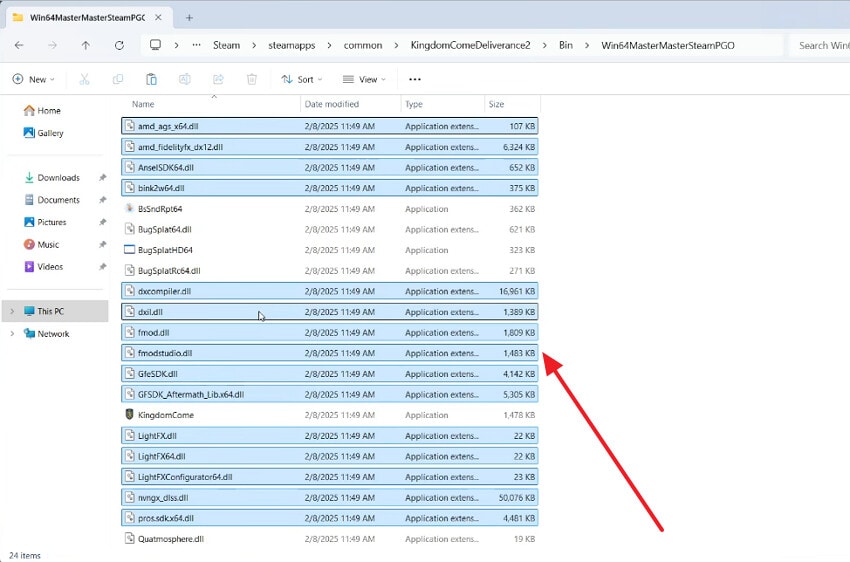Viewport: 850px width, 562px height.
Task: Open the Sort dropdown
Action: pos(302,79)
